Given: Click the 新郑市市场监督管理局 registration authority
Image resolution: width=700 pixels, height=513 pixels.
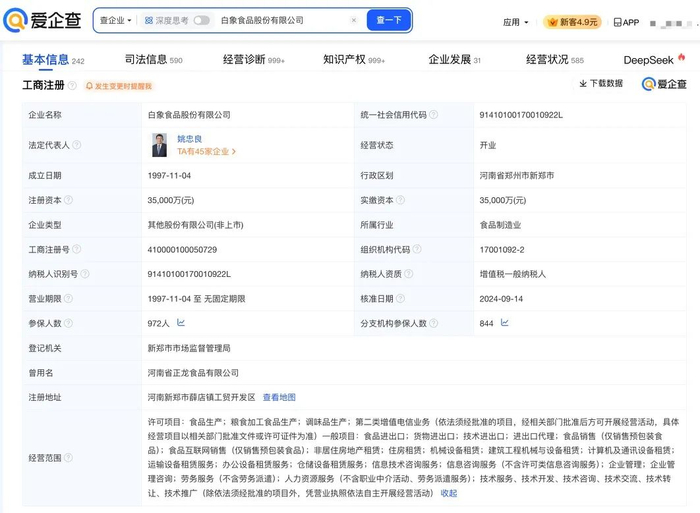Looking at the screenshot, I should pyautogui.click(x=189, y=348).
